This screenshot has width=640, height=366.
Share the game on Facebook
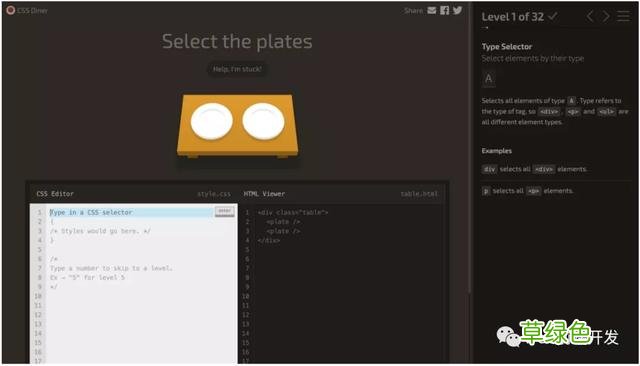pyautogui.click(x=444, y=10)
